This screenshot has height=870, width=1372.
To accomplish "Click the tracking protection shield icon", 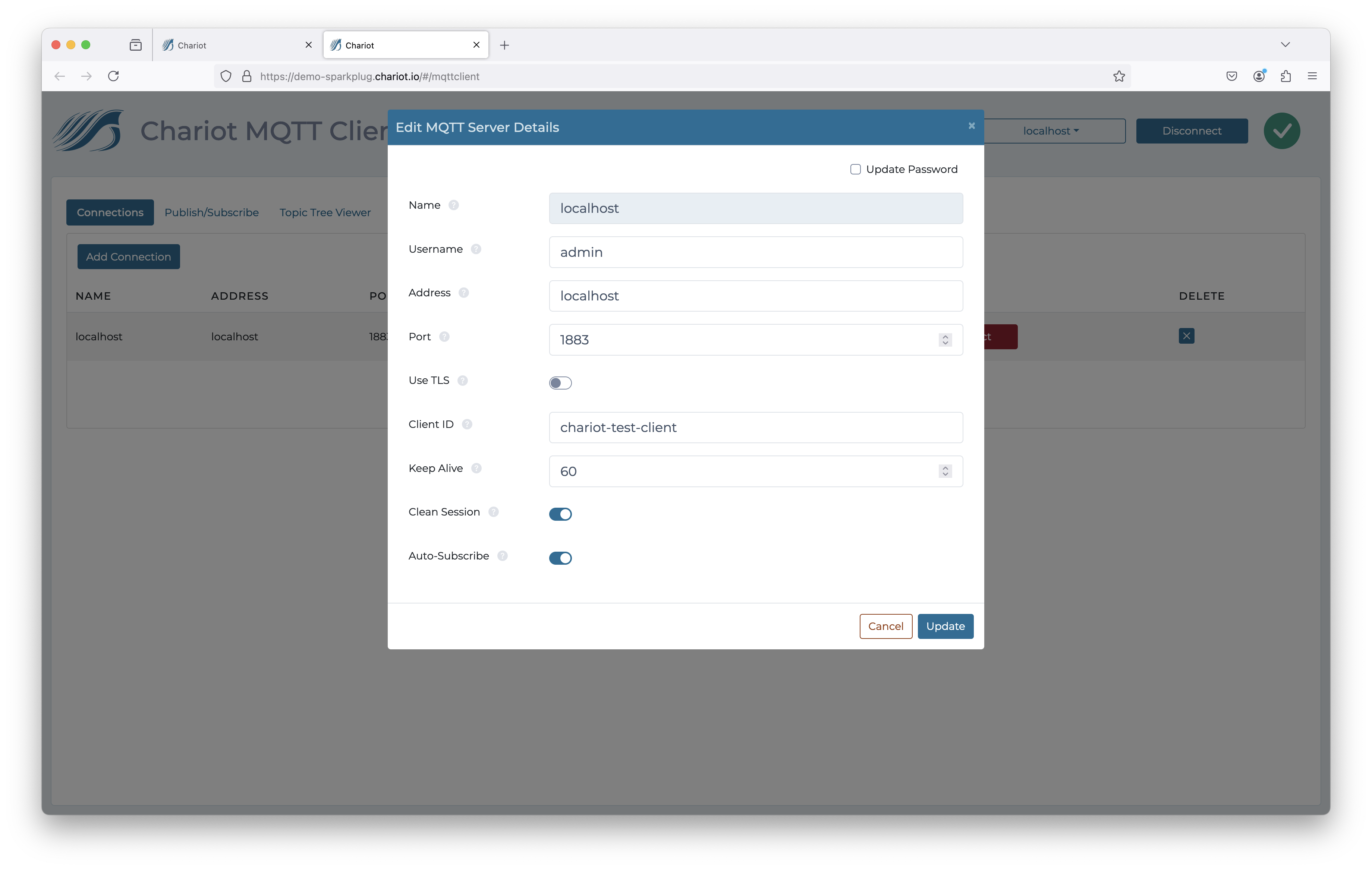I will tap(226, 76).
